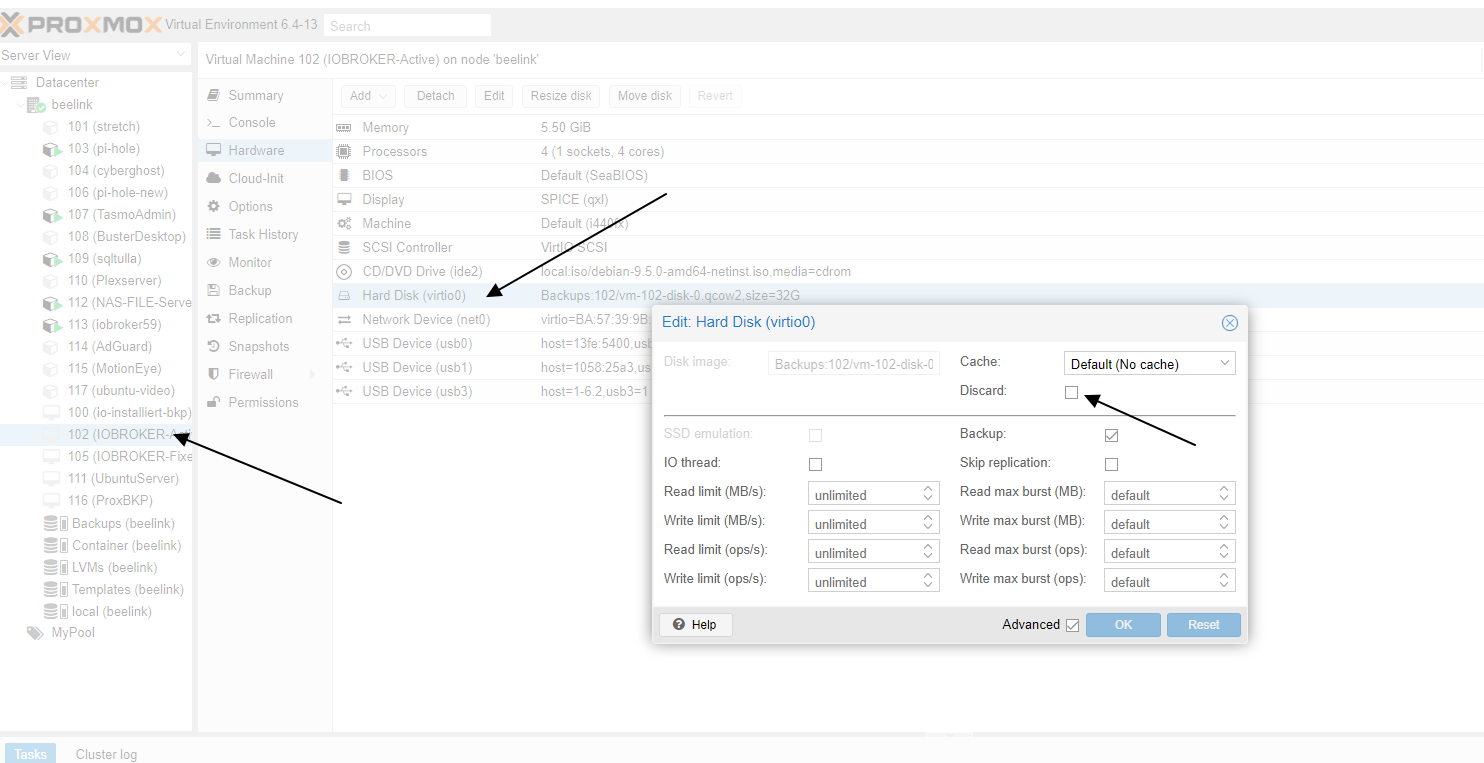Click the Snapshots history icon
1484x763 pixels.
(213, 346)
